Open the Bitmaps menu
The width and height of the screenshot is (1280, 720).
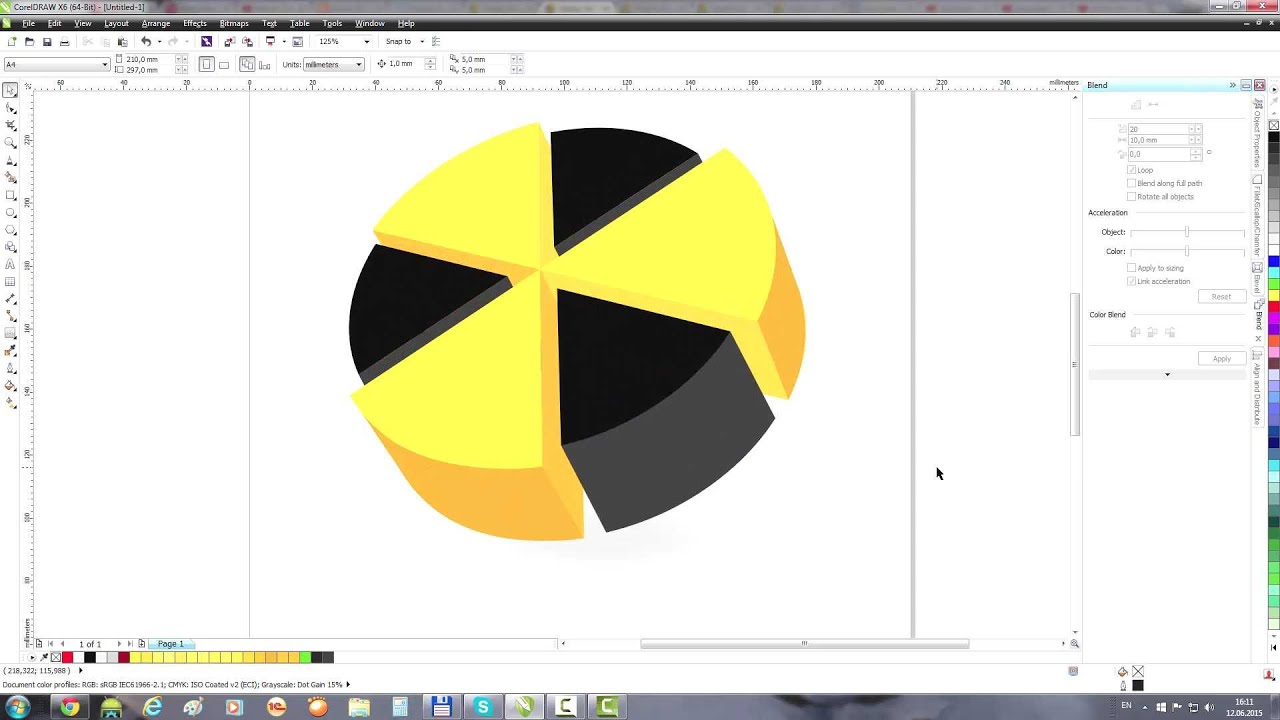[234, 23]
